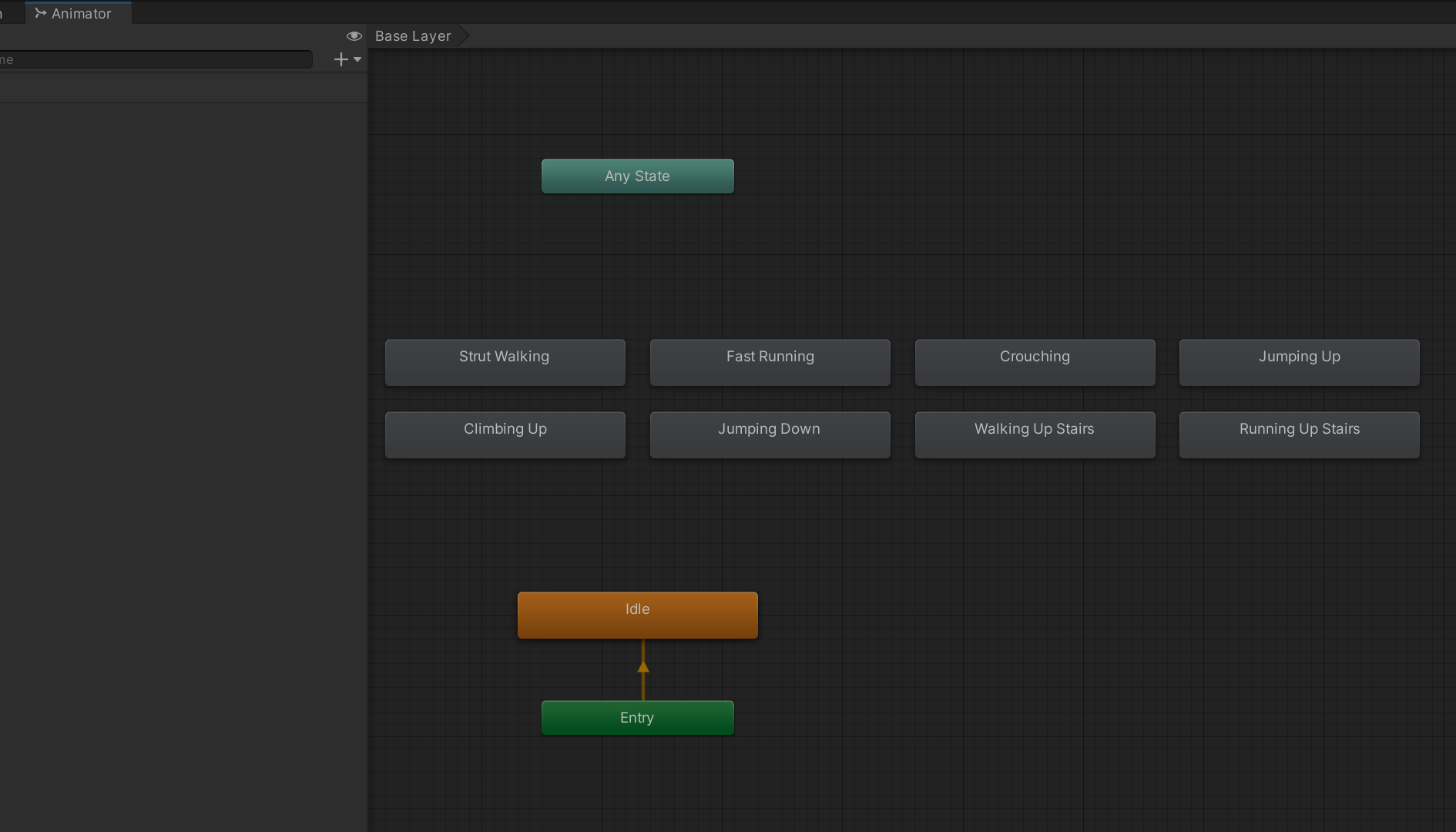
Task: Focus the parameter search field
Action: coord(154,60)
